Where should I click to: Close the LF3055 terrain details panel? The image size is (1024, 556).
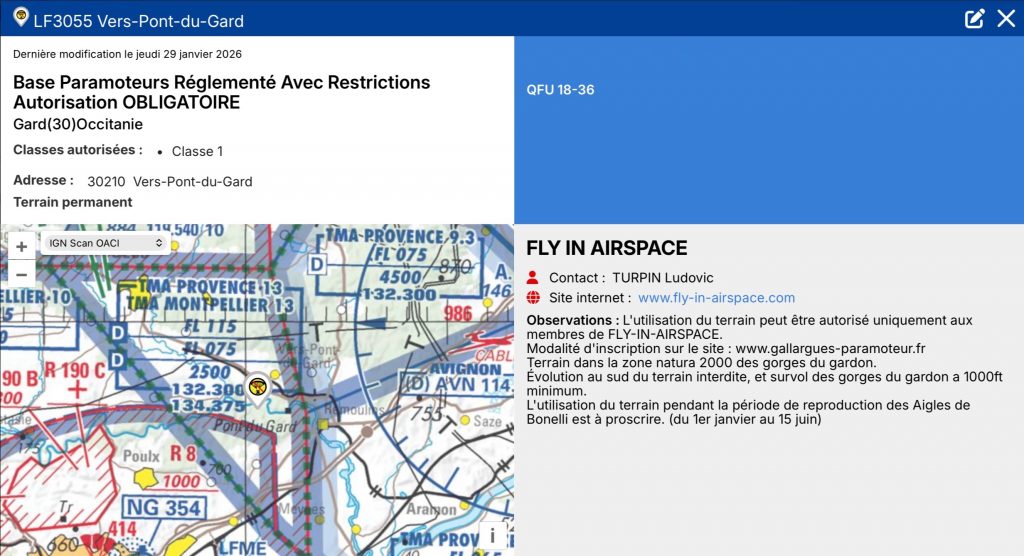point(1006,18)
